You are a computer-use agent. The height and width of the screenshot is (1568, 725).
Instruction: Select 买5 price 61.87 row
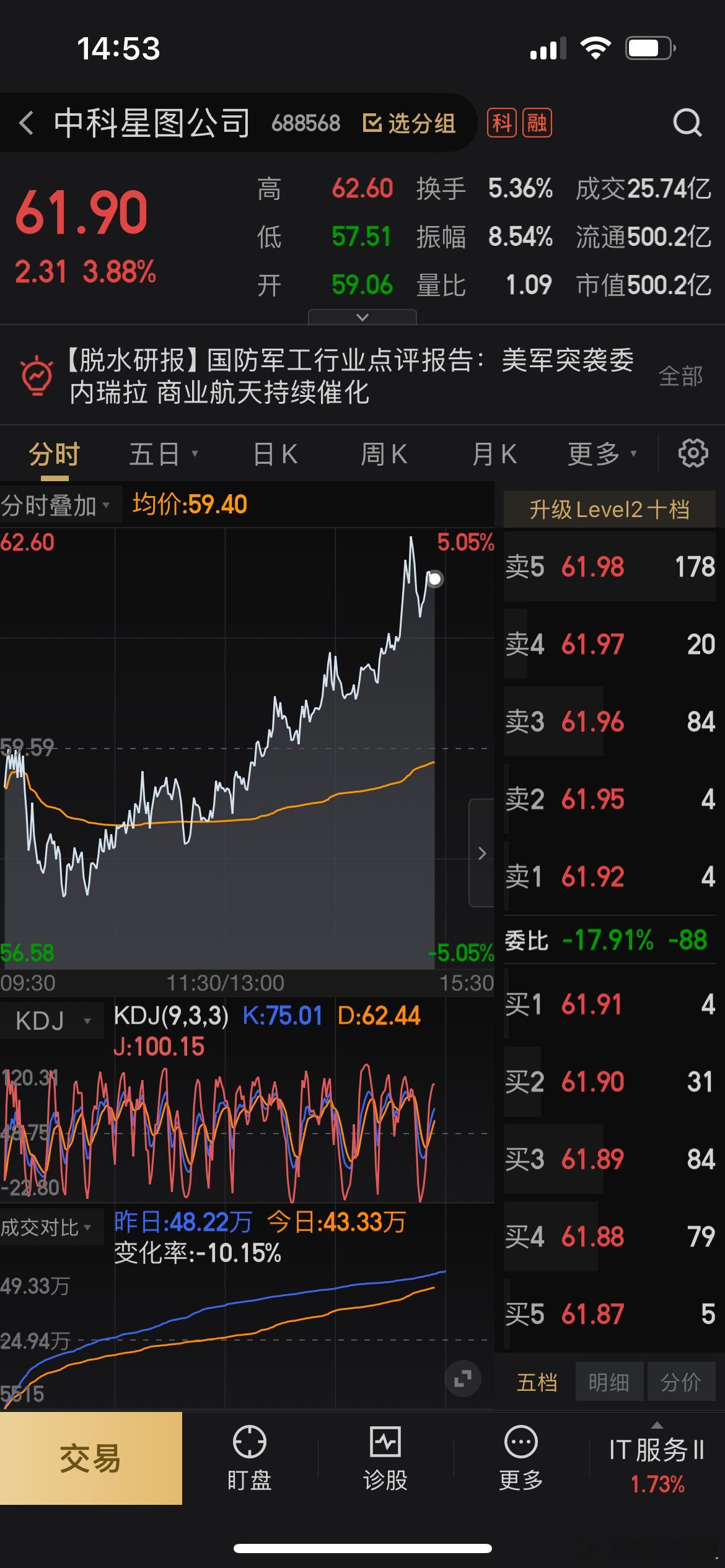pyautogui.click(x=610, y=1314)
